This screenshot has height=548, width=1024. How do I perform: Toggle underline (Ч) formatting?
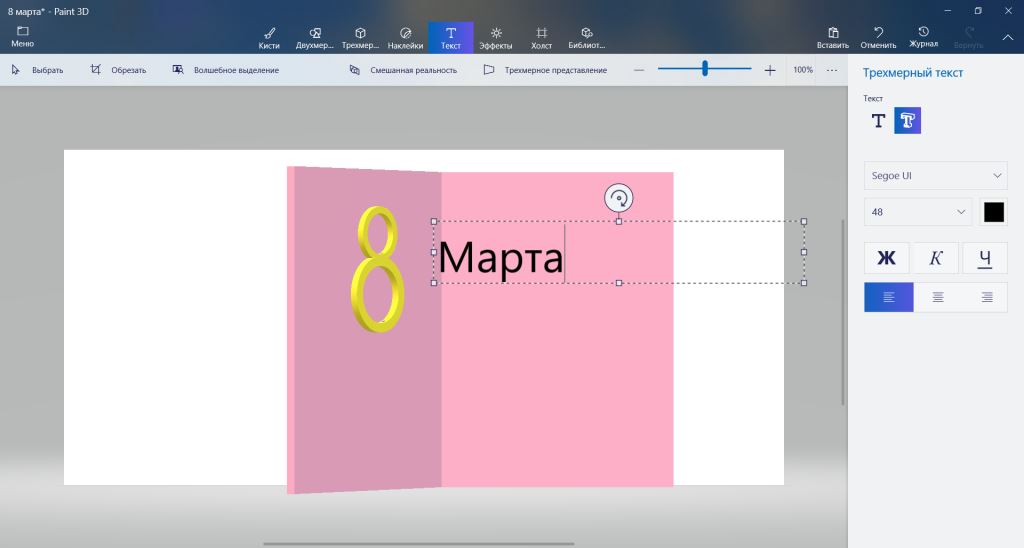coord(985,258)
